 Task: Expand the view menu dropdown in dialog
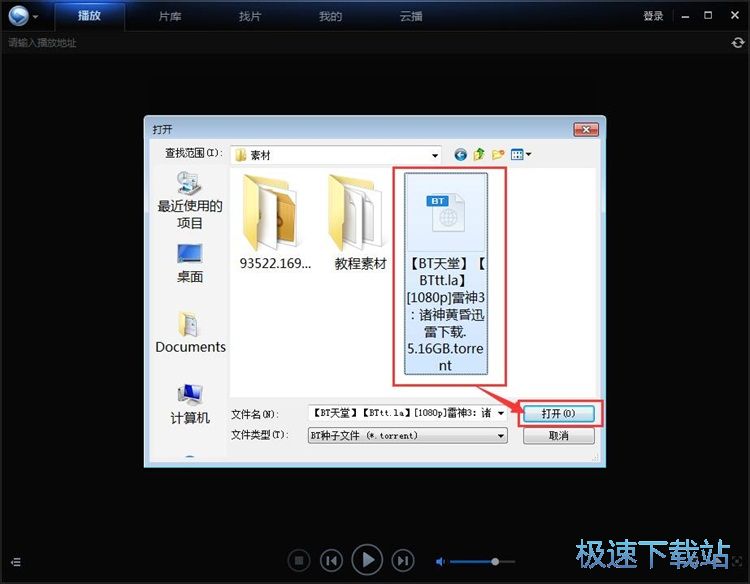tap(521, 155)
